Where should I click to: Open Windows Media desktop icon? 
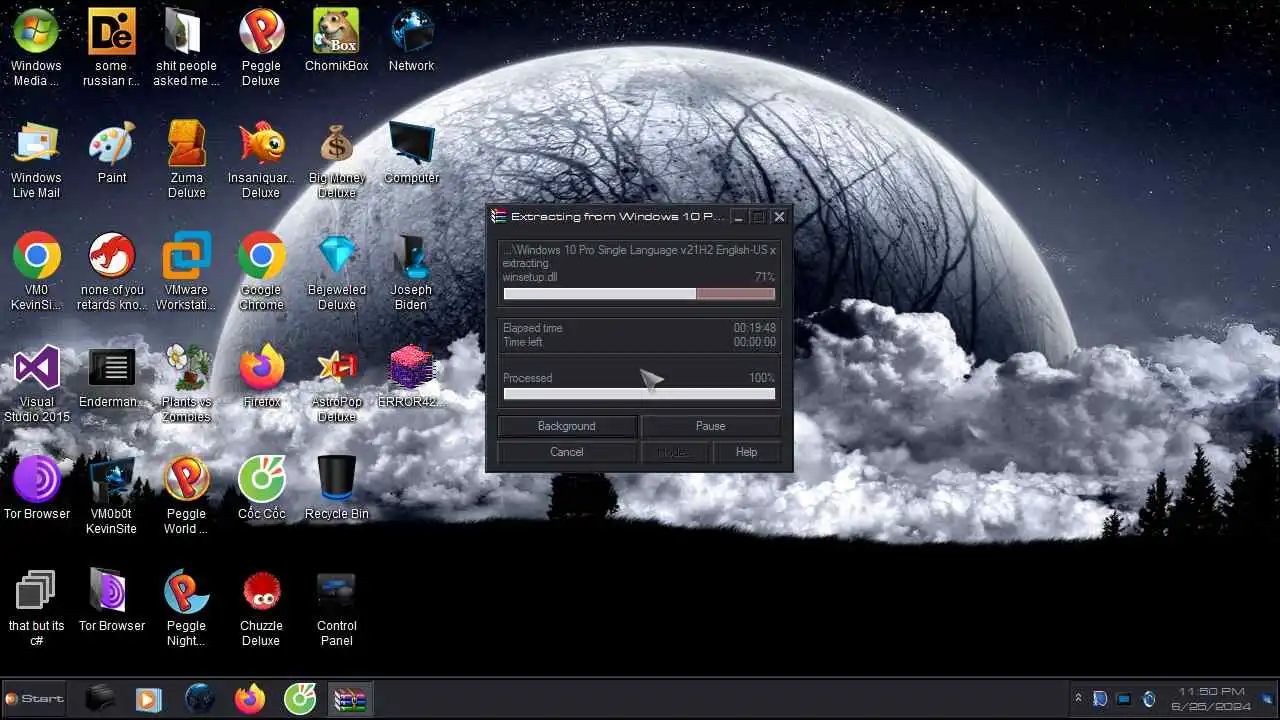tap(36, 47)
